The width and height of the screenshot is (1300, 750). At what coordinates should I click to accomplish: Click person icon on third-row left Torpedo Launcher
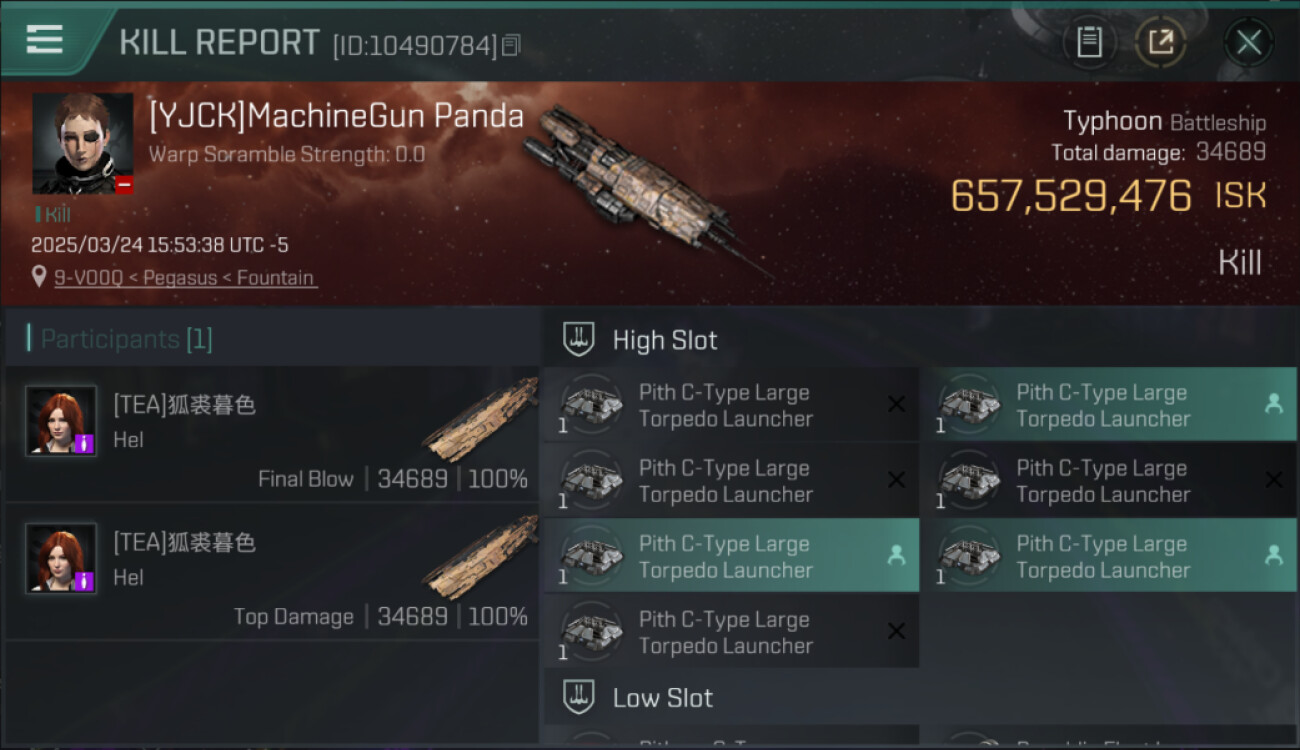pyautogui.click(x=896, y=556)
